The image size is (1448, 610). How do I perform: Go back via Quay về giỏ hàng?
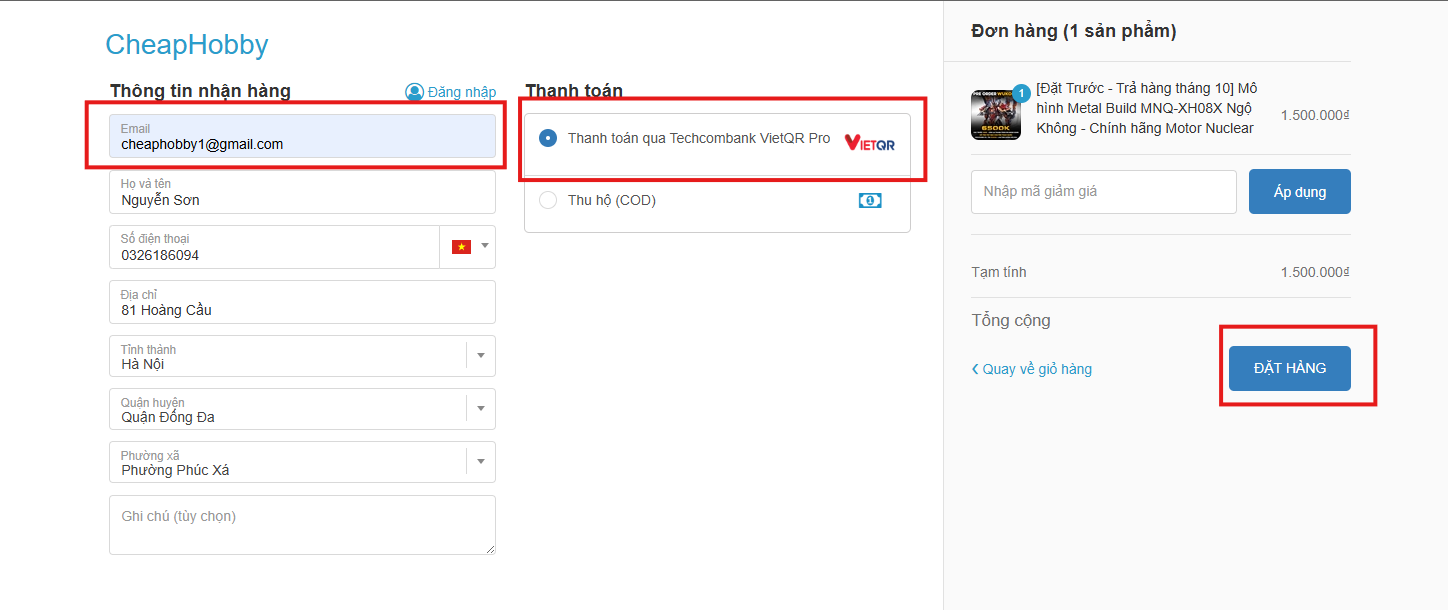coord(1032,369)
